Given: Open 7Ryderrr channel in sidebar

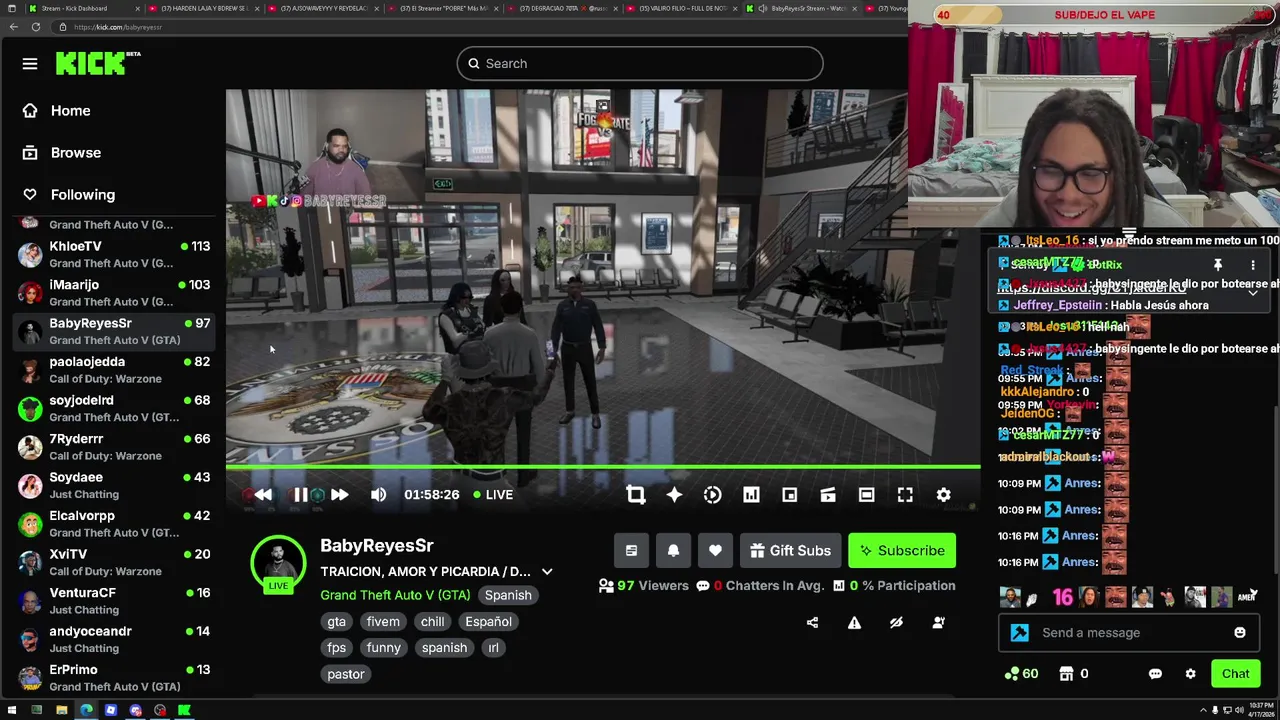Looking at the screenshot, I should [x=113, y=447].
